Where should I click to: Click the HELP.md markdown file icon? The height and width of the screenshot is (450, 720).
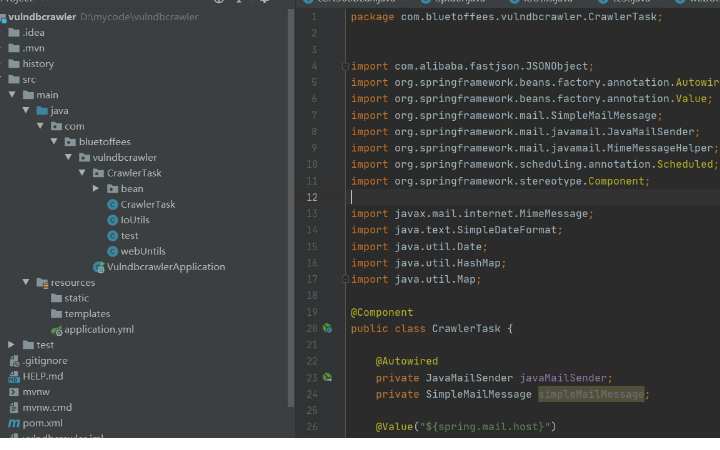(14, 377)
